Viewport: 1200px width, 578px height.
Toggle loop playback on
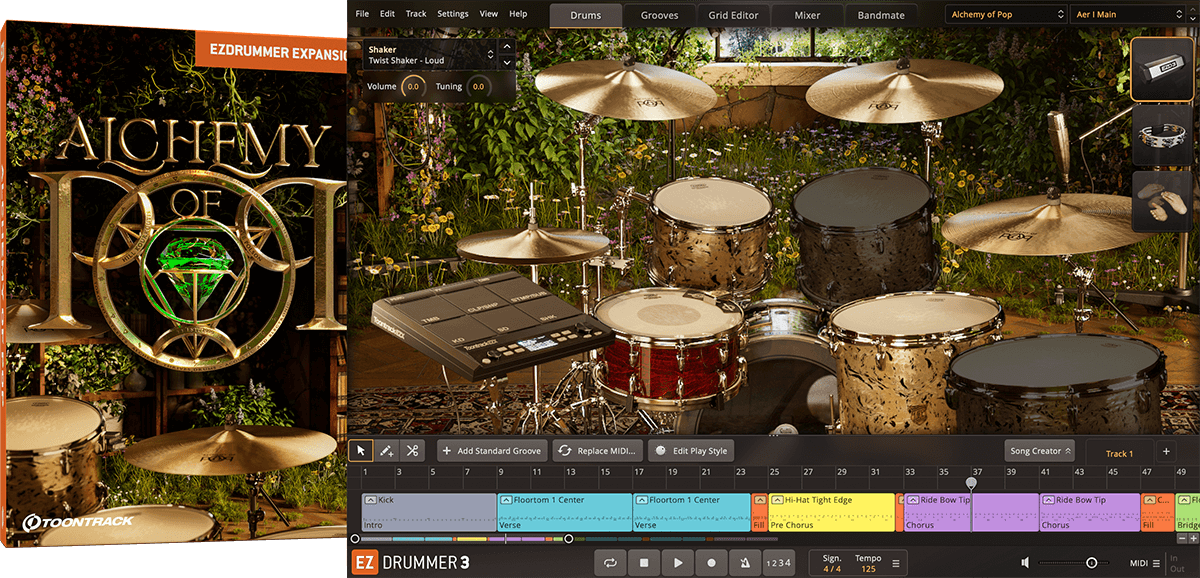[x=610, y=563]
